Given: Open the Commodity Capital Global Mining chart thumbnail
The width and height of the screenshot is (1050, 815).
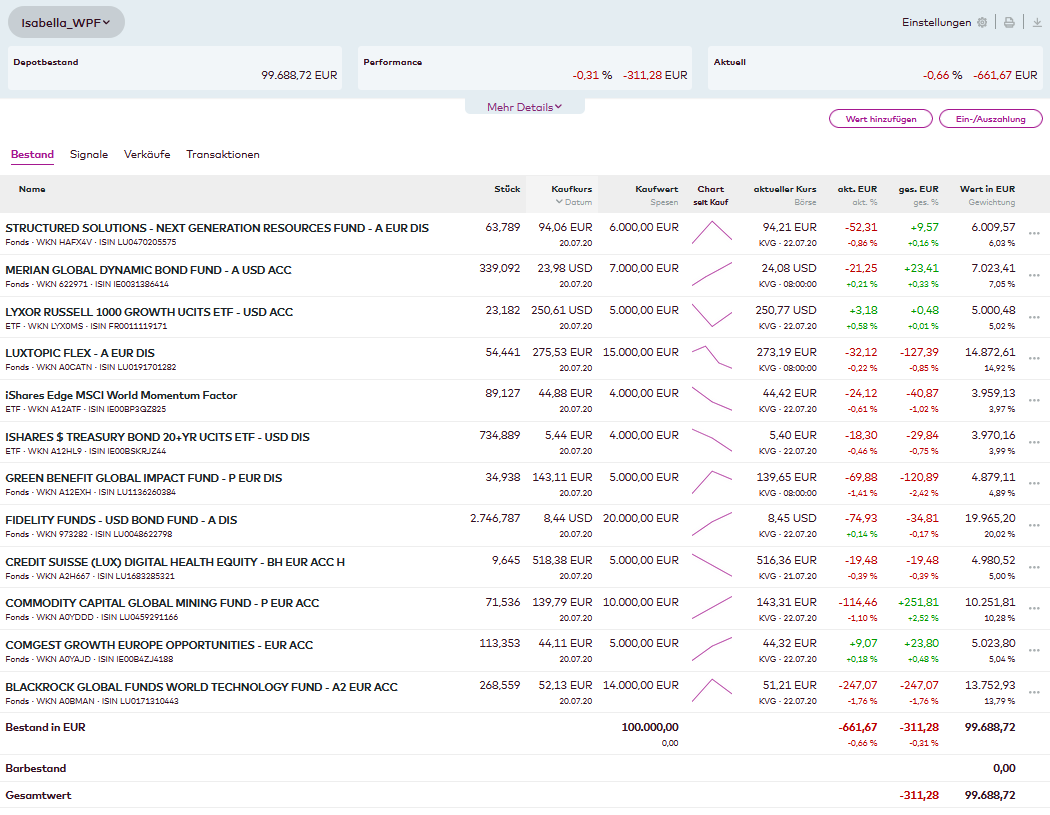Looking at the screenshot, I should pyautogui.click(x=711, y=608).
